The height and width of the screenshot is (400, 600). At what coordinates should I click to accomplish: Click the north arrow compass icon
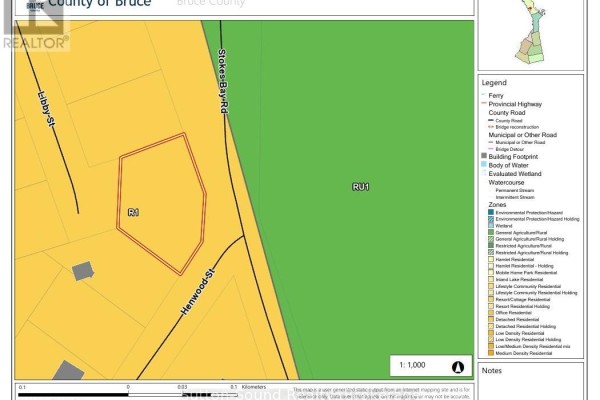458,367
